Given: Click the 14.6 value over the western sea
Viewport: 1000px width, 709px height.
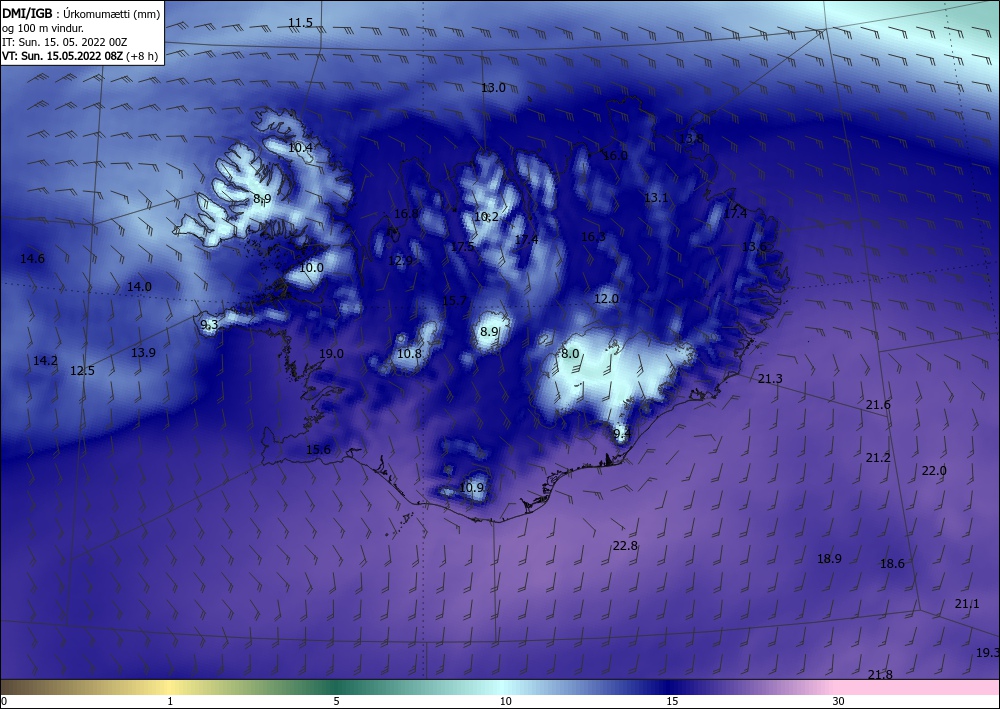Looking at the screenshot, I should pos(33,259).
